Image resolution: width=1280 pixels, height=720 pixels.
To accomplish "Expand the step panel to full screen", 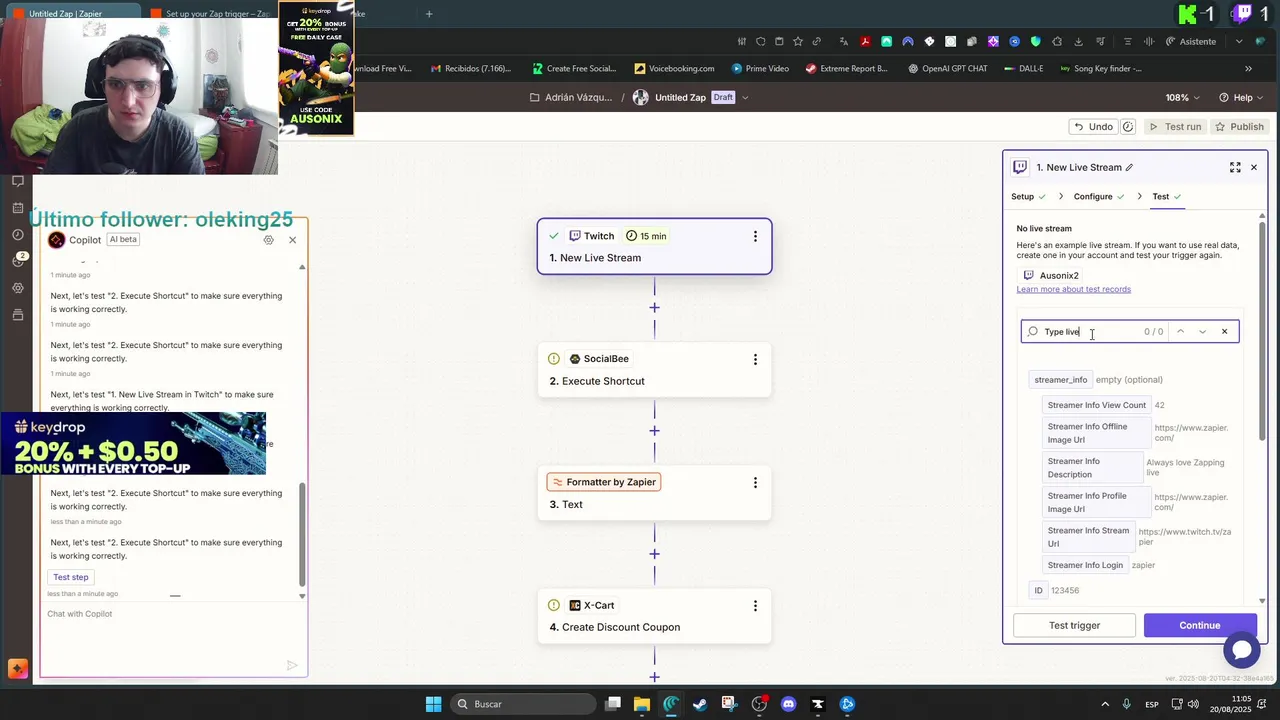I will (1235, 167).
